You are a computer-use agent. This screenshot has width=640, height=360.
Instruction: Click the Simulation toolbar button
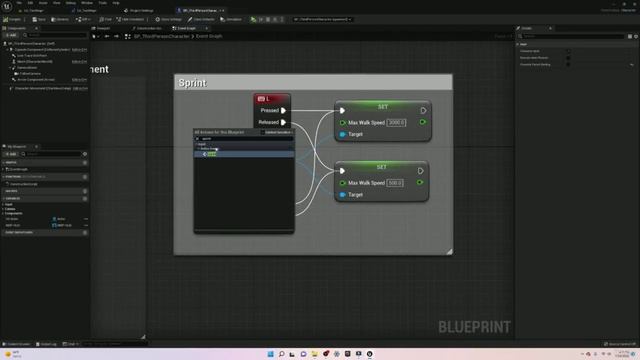click(231, 19)
